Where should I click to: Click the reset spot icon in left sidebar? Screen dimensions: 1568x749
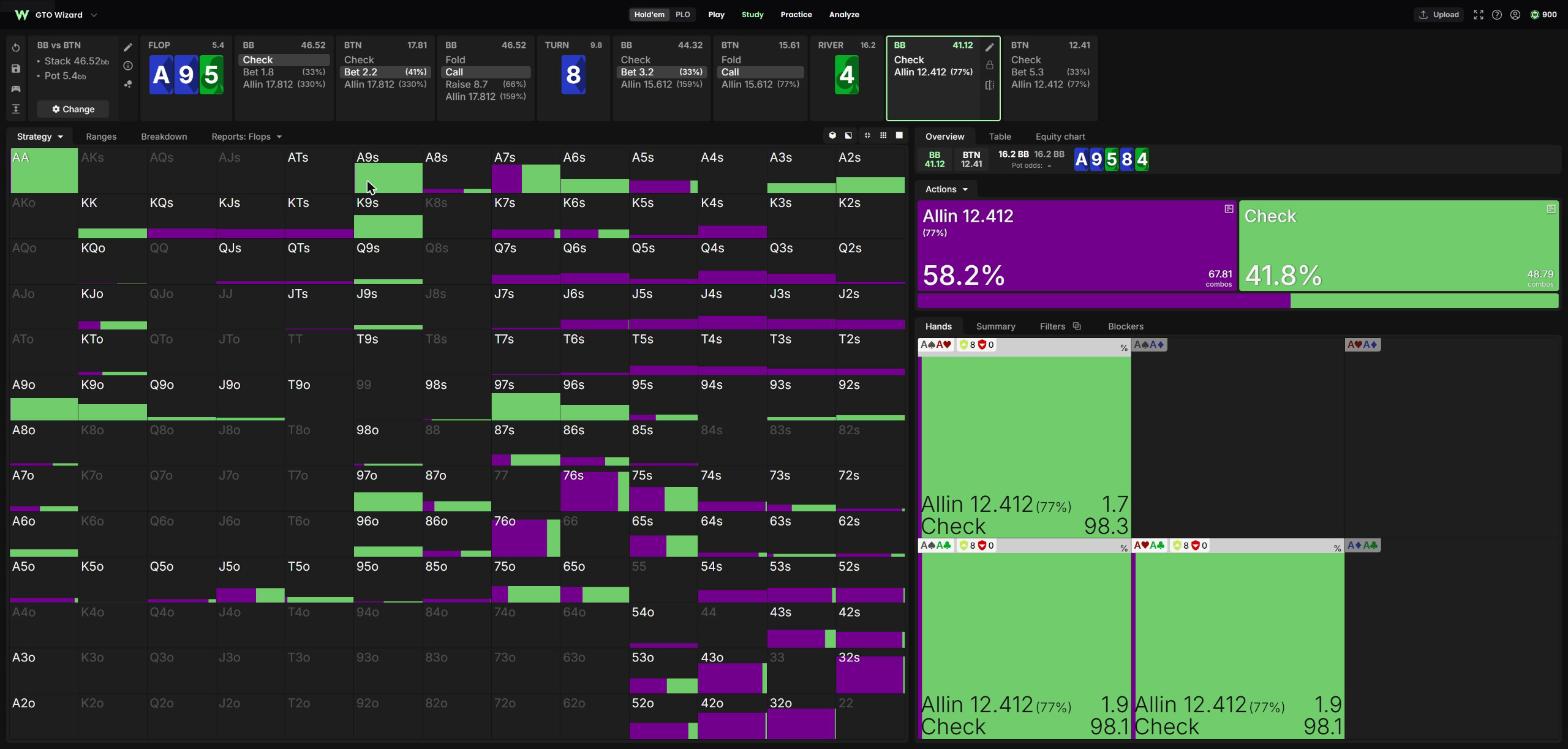(x=16, y=48)
